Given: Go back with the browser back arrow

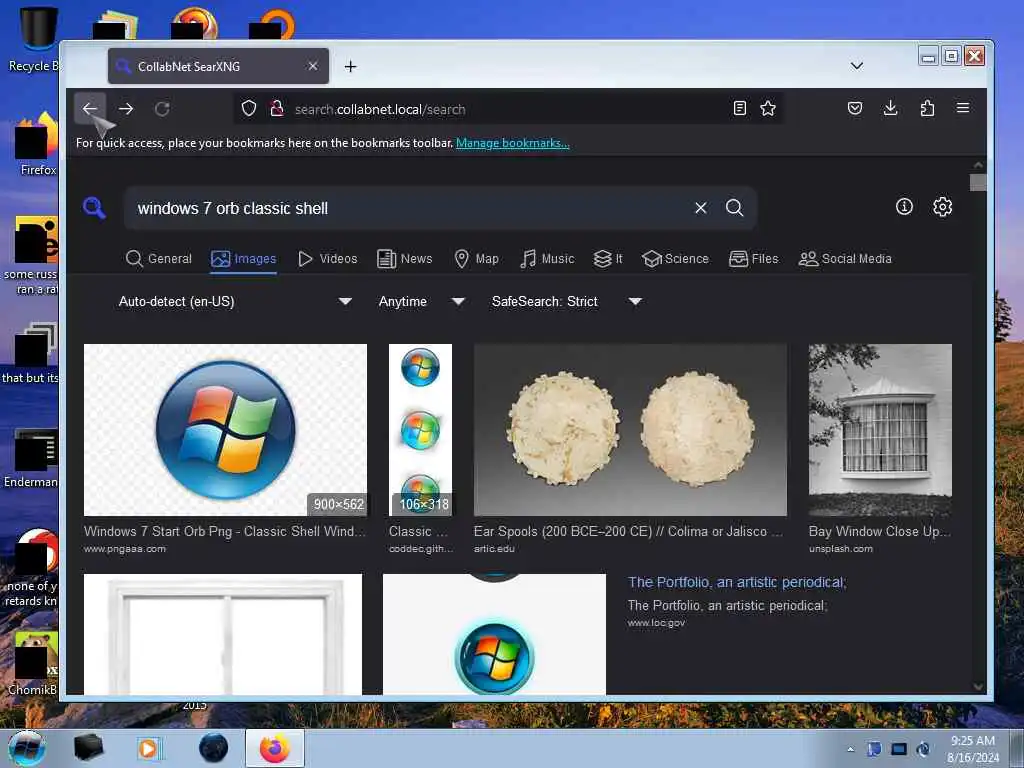Looking at the screenshot, I should coord(90,108).
